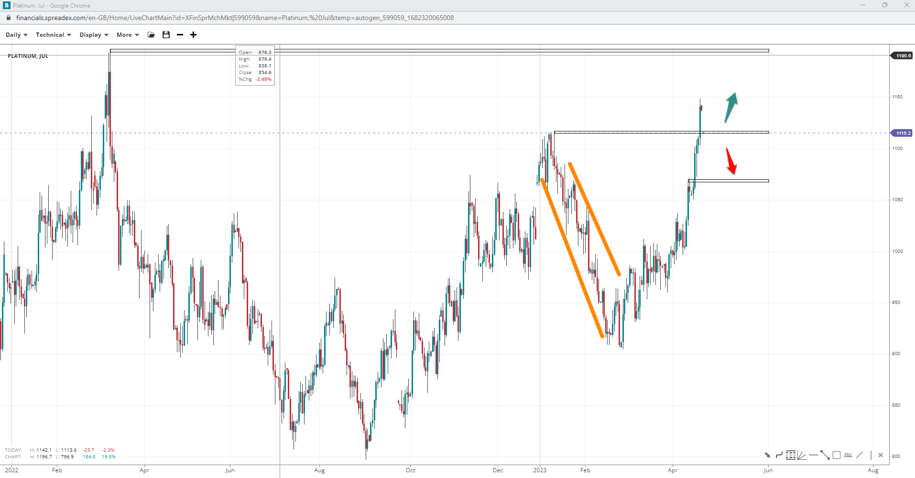Select the curved line drawing tool
Image resolution: width=915 pixels, height=478 pixels.
tap(779, 455)
